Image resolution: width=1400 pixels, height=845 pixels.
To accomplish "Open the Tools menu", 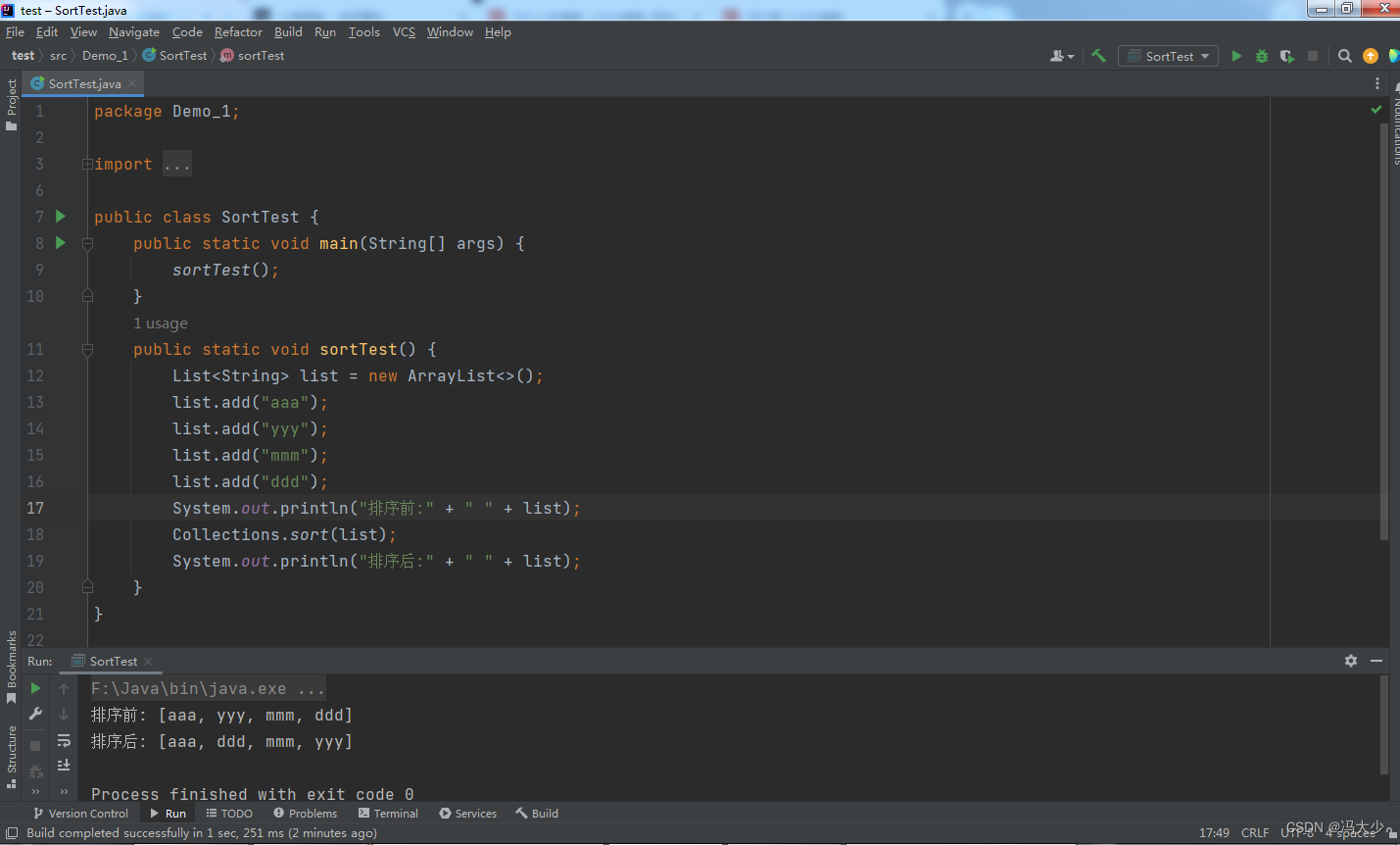I will [x=363, y=31].
